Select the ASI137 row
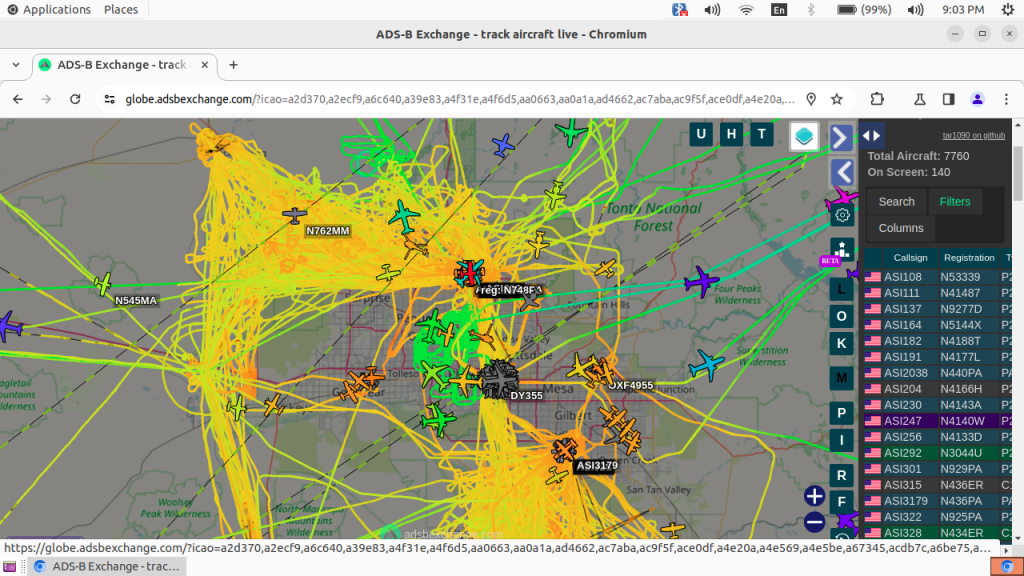This screenshot has width=1024, height=576. [x=938, y=309]
